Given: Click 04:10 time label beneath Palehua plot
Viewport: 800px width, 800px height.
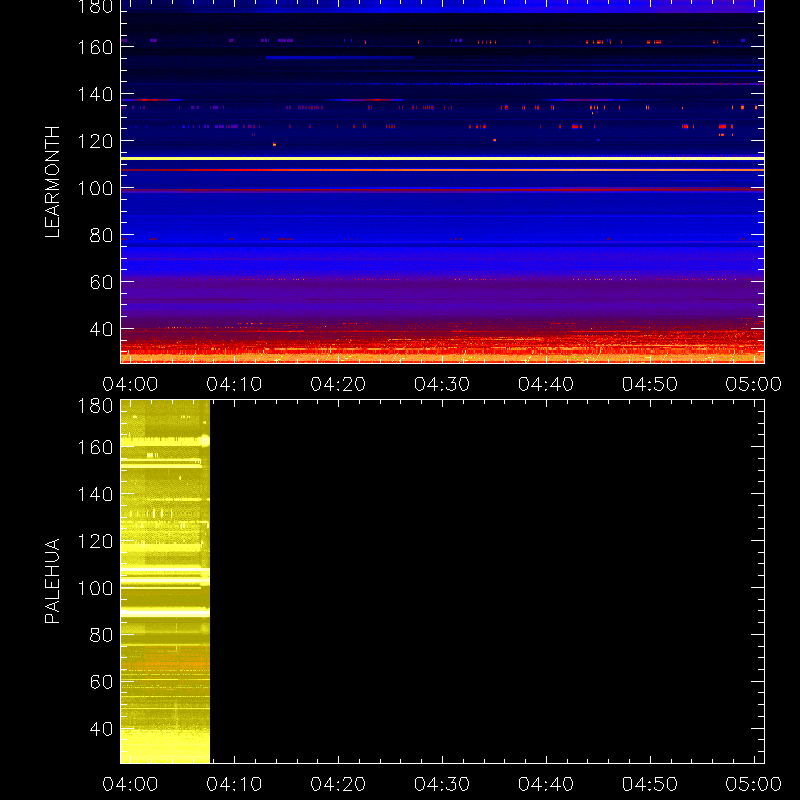Looking at the screenshot, I should coord(234,784).
